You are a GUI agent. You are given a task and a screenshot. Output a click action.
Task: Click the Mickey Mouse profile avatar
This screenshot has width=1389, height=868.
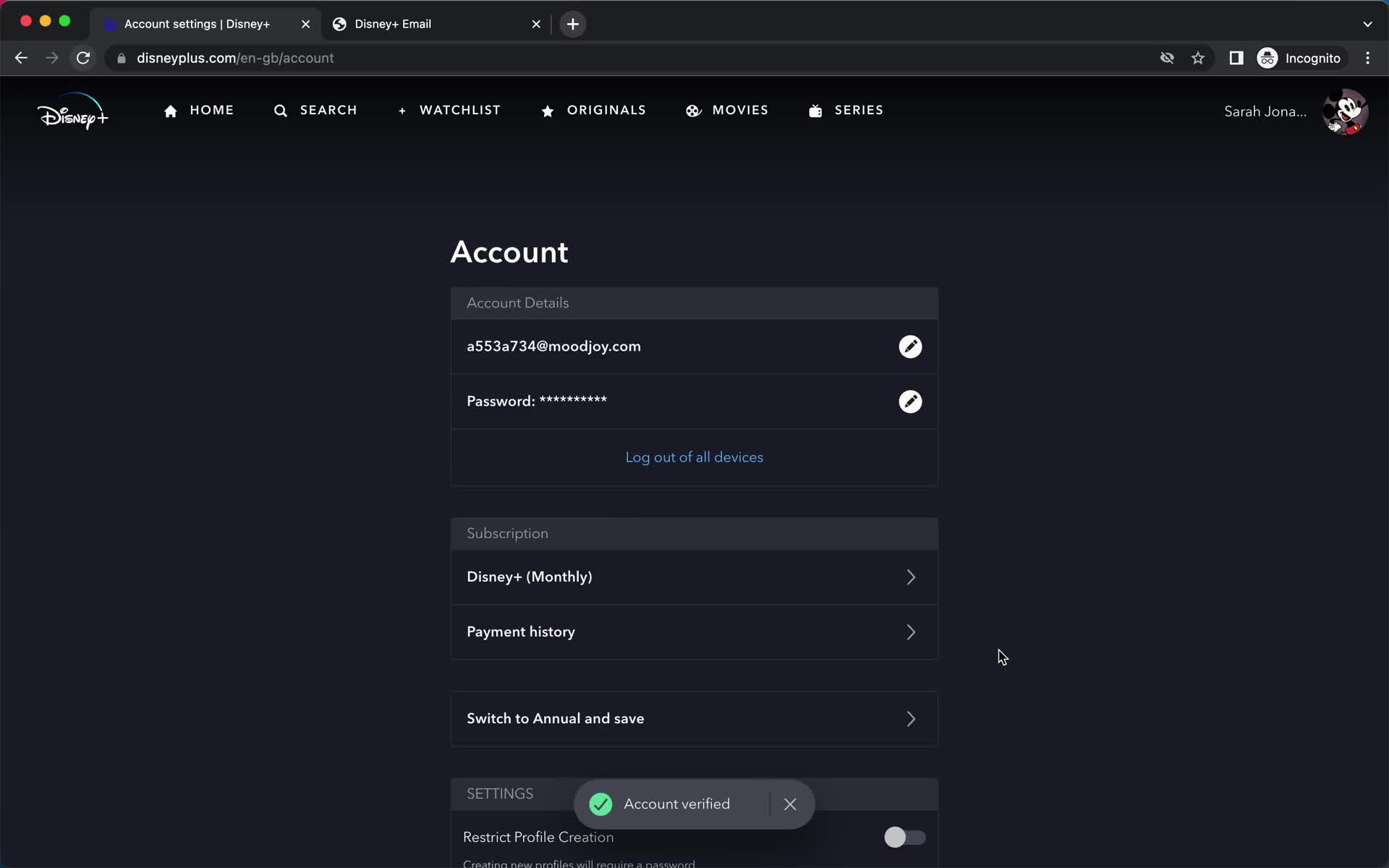1345,111
